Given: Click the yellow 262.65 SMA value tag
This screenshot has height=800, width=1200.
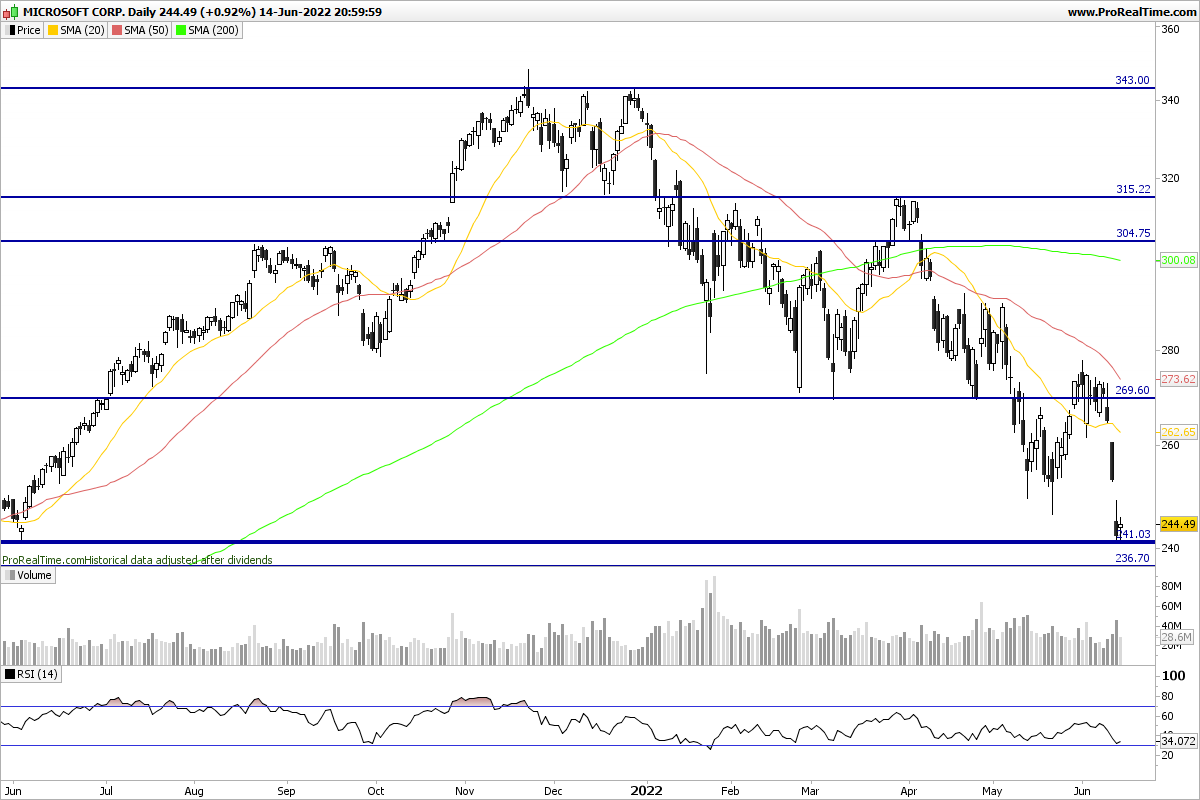Looking at the screenshot, I should [1179, 432].
